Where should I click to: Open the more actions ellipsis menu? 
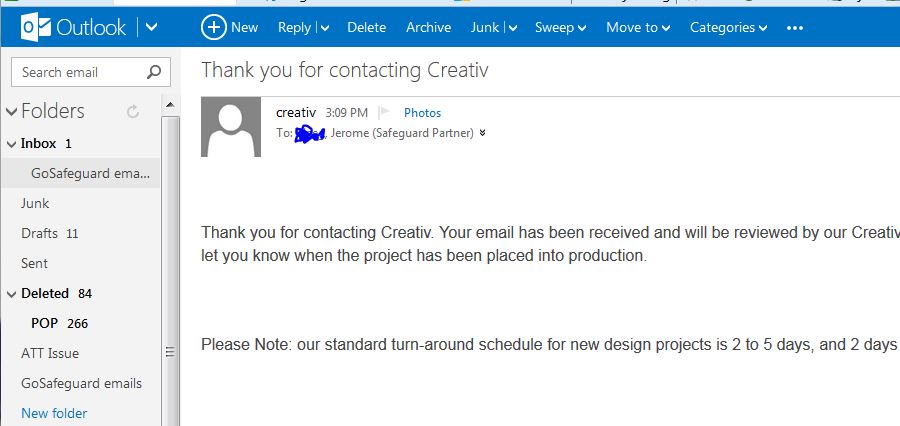pos(795,28)
